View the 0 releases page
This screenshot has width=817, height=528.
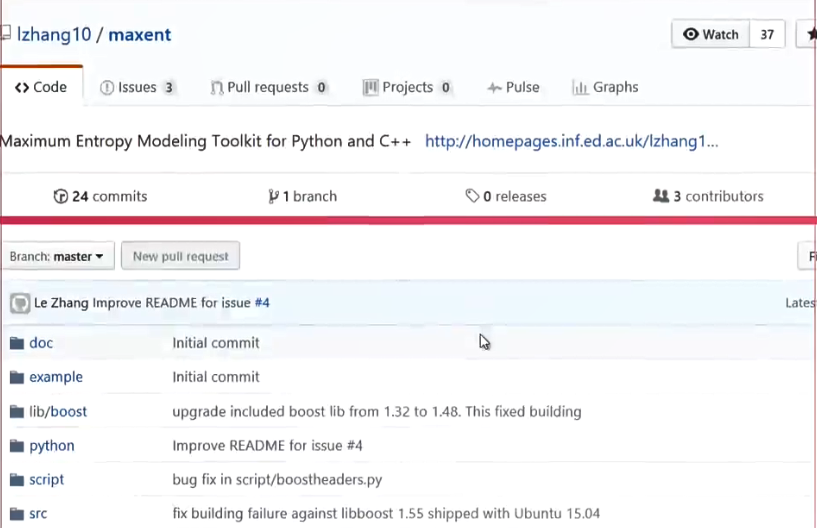click(505, 197)
